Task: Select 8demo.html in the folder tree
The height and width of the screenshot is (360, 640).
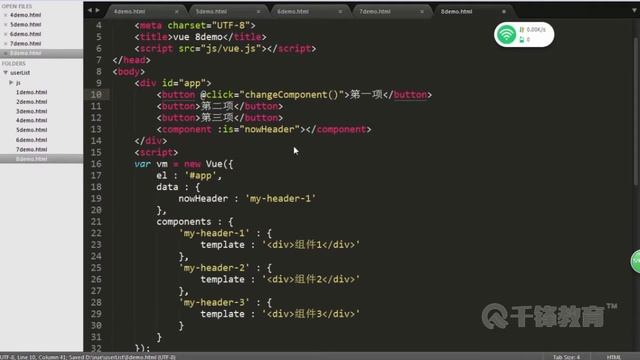Action: 31,159
